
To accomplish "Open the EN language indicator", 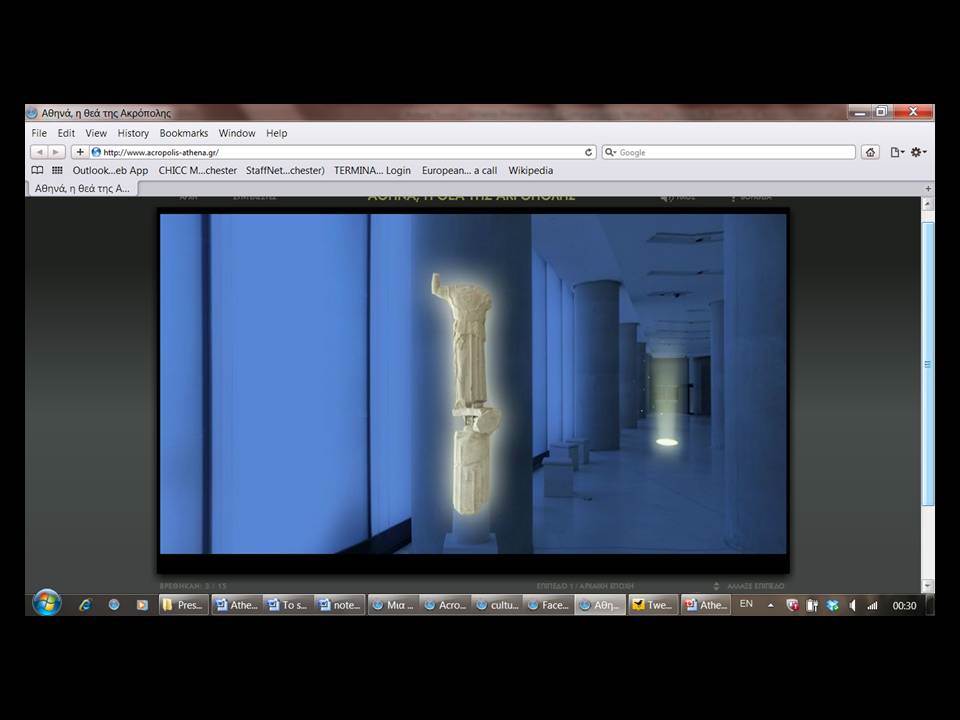I will (746, 604).
